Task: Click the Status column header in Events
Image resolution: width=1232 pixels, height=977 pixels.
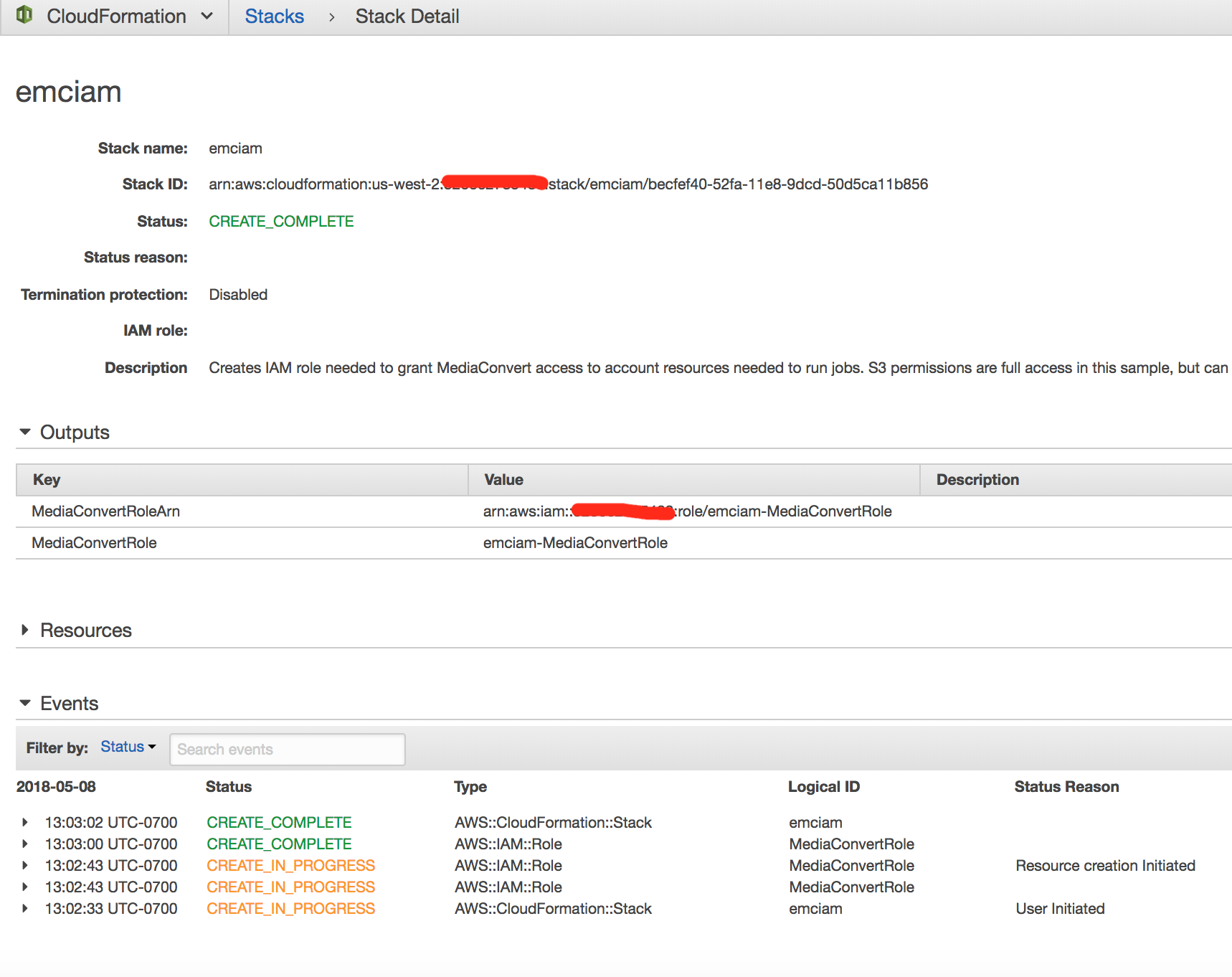Action: 228,786
